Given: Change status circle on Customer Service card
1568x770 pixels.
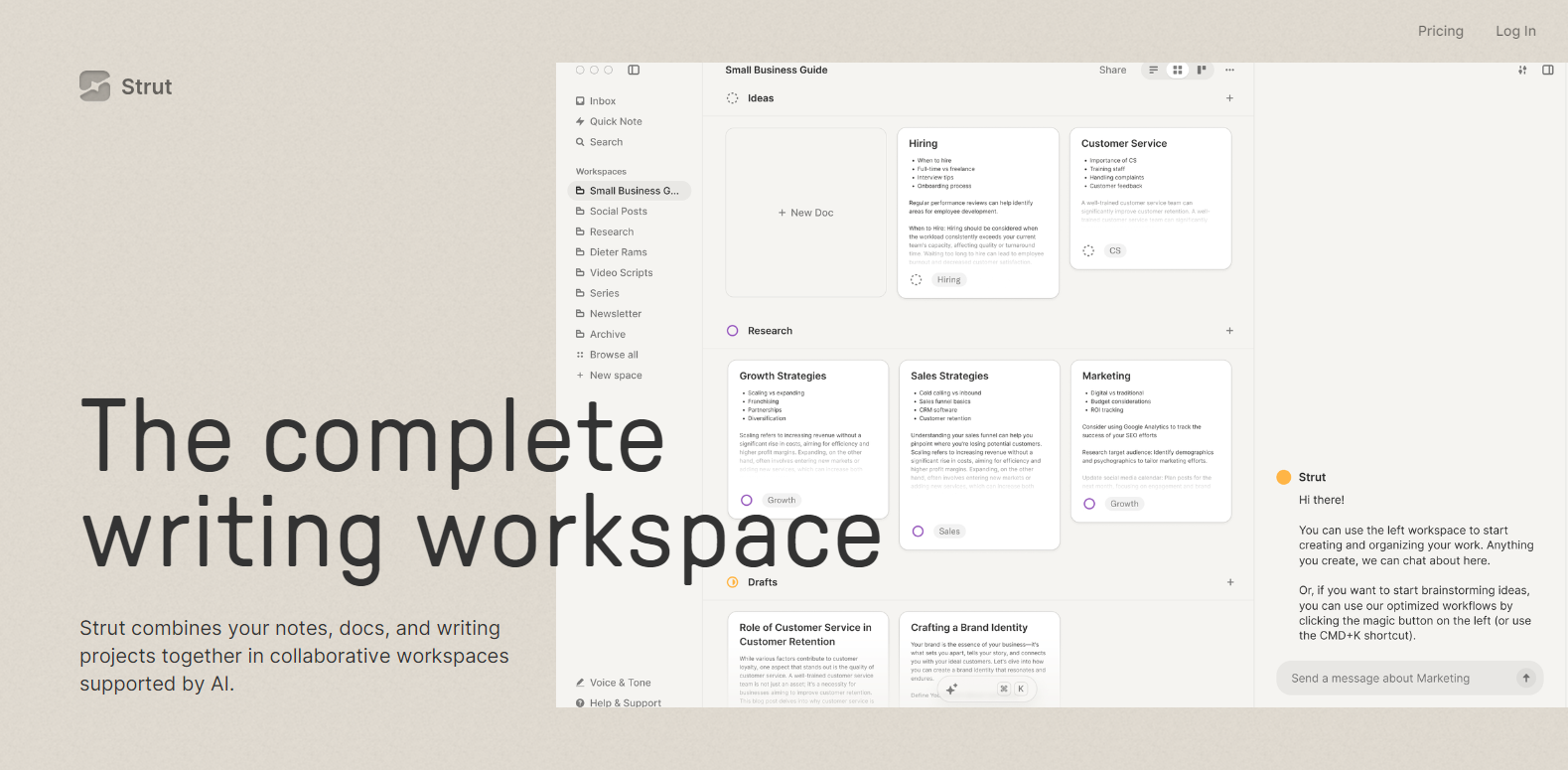Looking at the screenshot, I should pyautogui.click(x=1088, y=250).
